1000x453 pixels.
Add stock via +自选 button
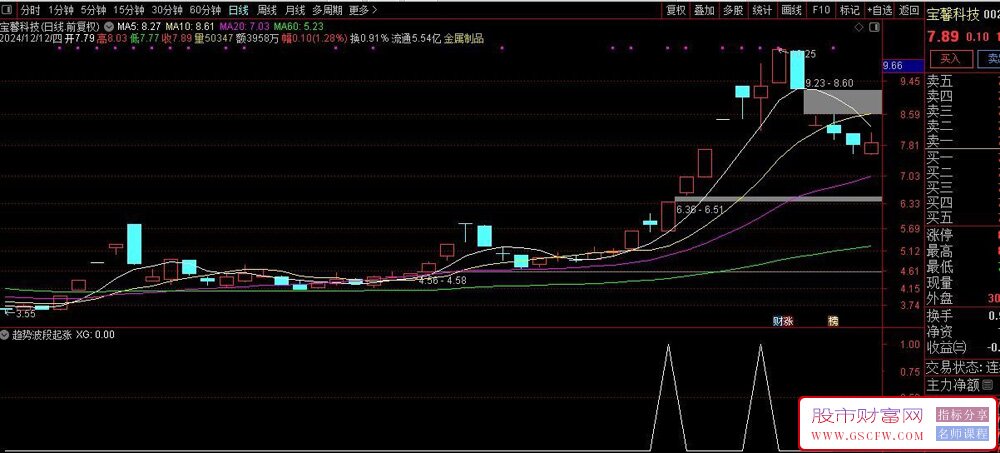pyautogui.click(x=880, y=10)
